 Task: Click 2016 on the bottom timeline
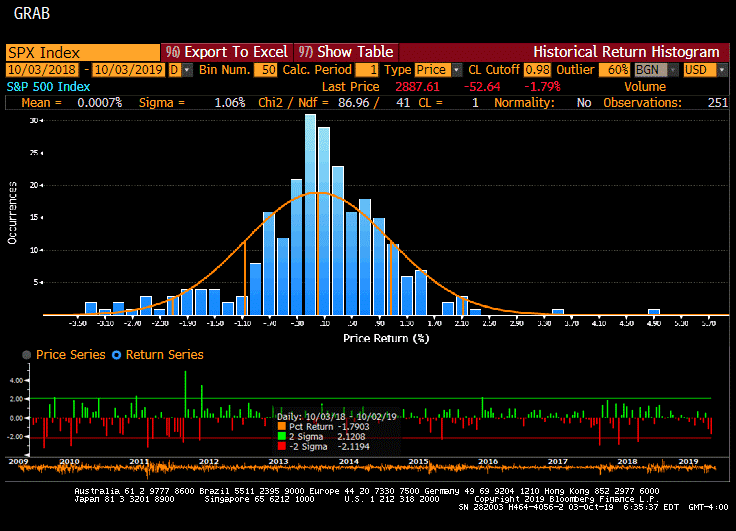(x=488, y=462)
